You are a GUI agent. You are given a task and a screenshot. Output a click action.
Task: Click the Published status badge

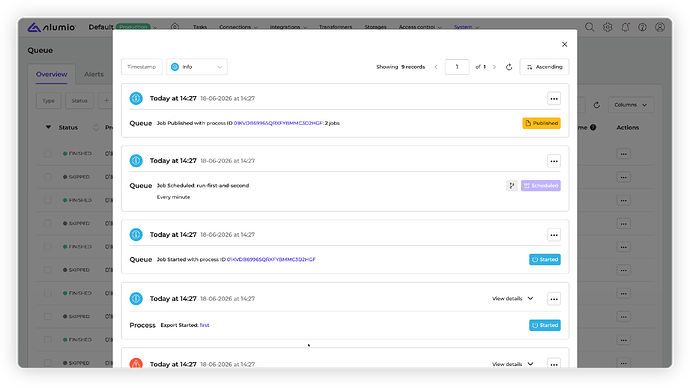[541, 123]
